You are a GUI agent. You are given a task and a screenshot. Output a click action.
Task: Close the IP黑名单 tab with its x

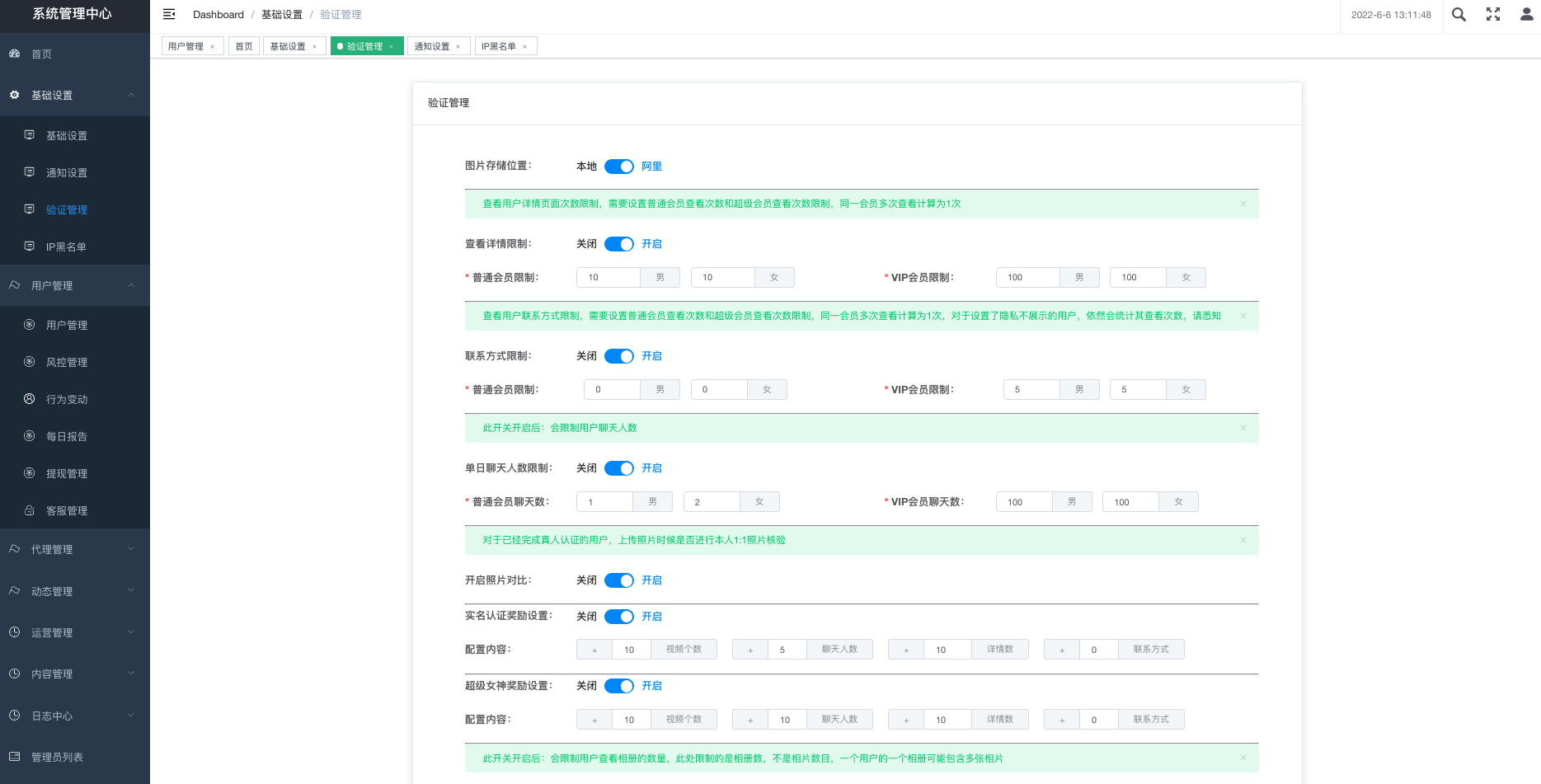(525, 47)
